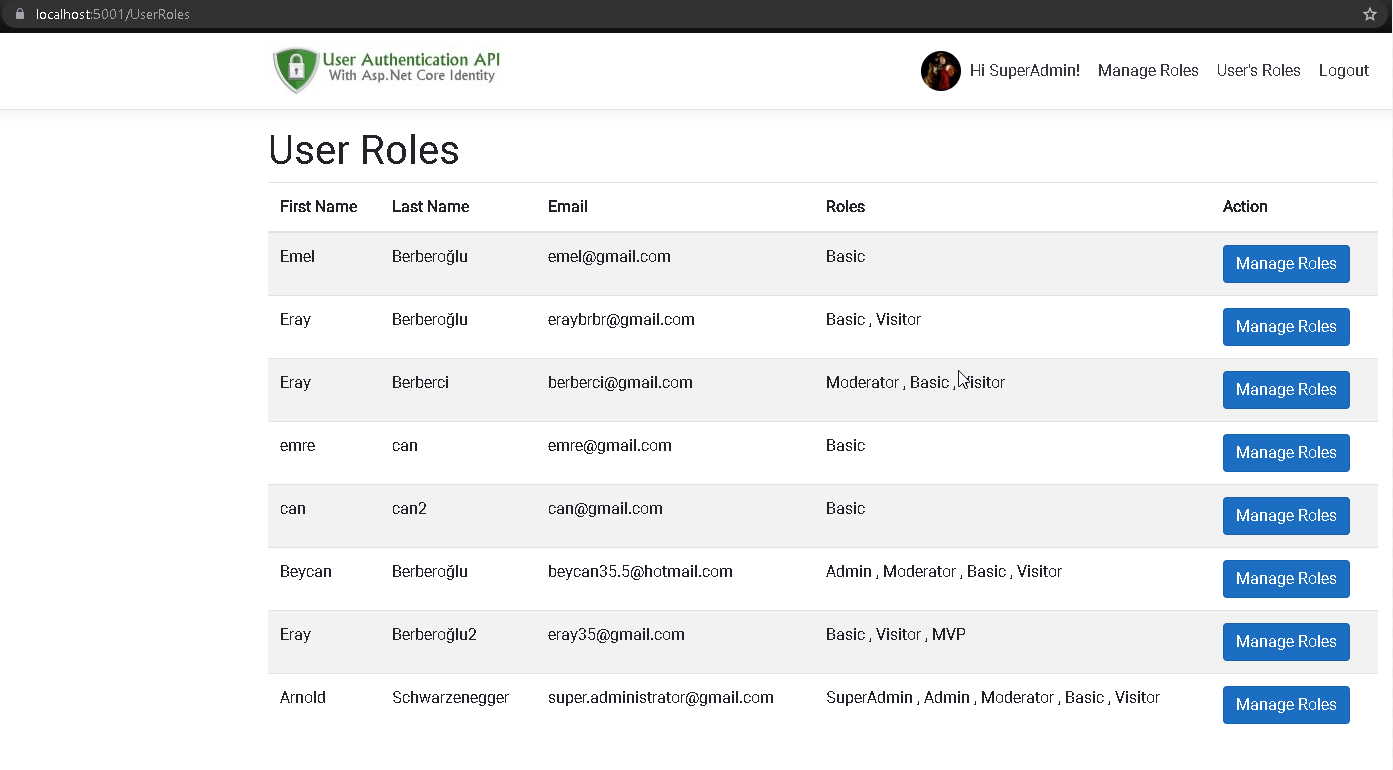The image size is (1393, 770).
Task: Manage roles for eraybrbr@gmail.com
Action: tap(1285, 327)
